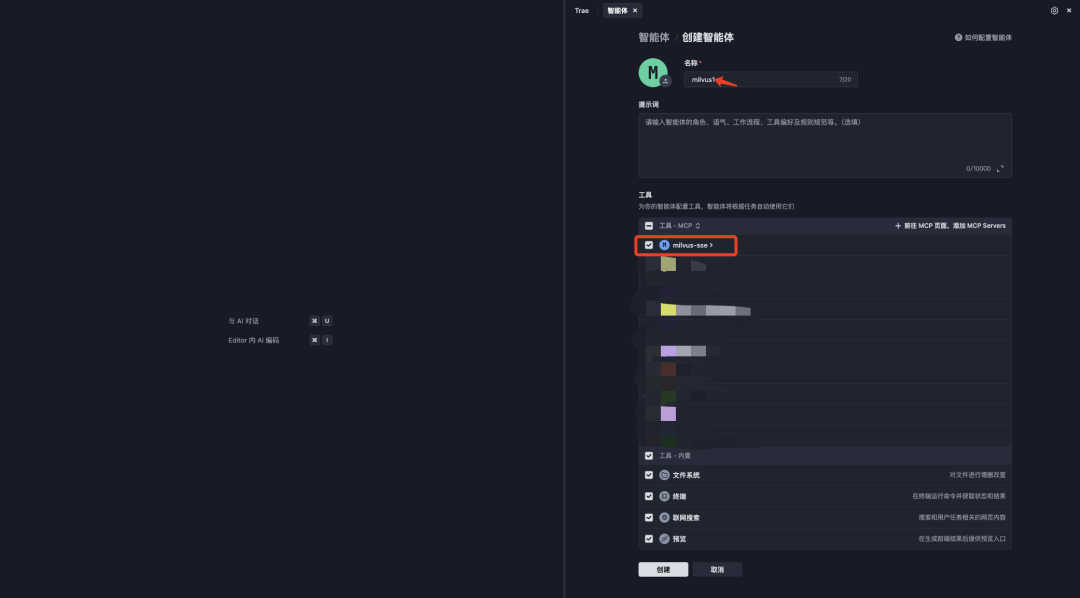1080x598 pixels.
Task: Uncheck the 工具 - 内置 section checkbox
Action: click(x=648, y=455)
